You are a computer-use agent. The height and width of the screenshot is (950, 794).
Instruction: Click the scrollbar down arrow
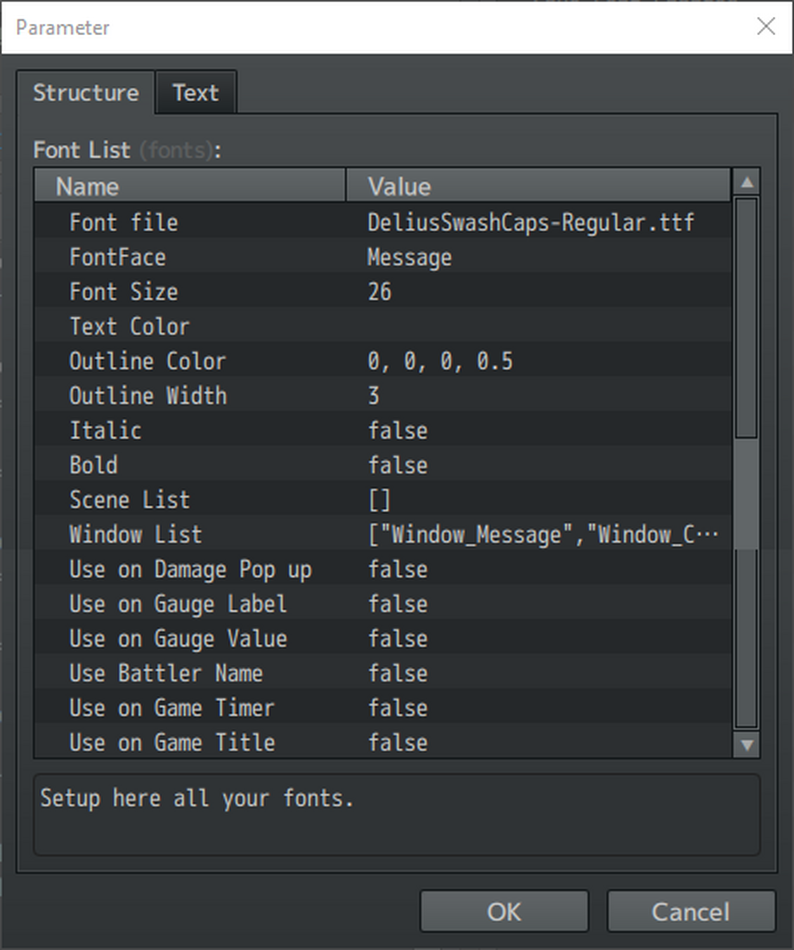746,744
